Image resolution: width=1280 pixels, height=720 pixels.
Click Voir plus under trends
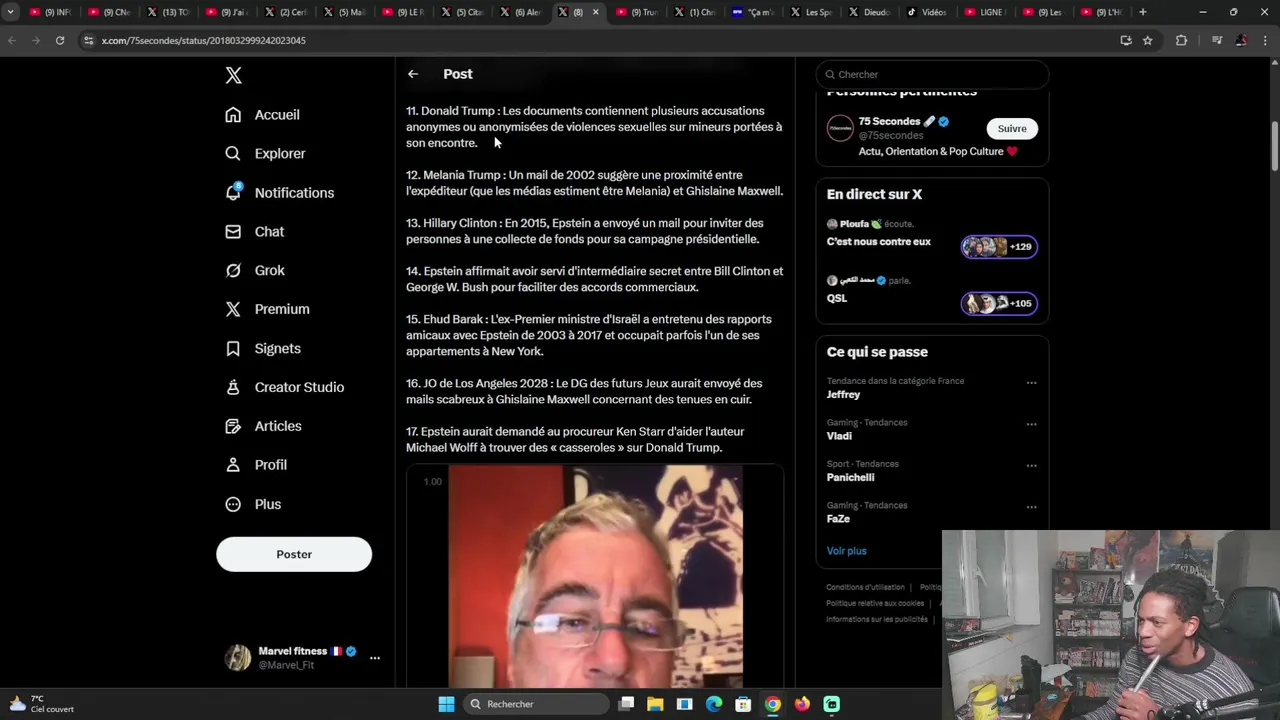[x=846, y=551]
